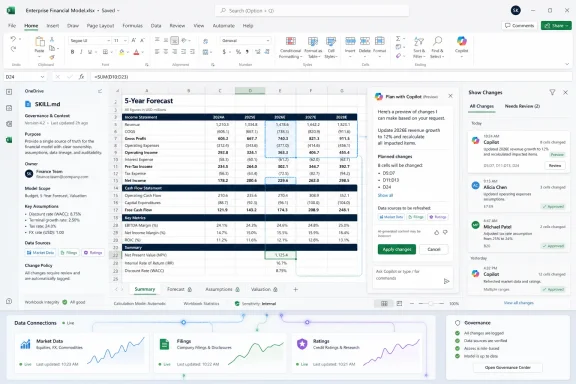Open the Share button dropdown

(567, 26)
